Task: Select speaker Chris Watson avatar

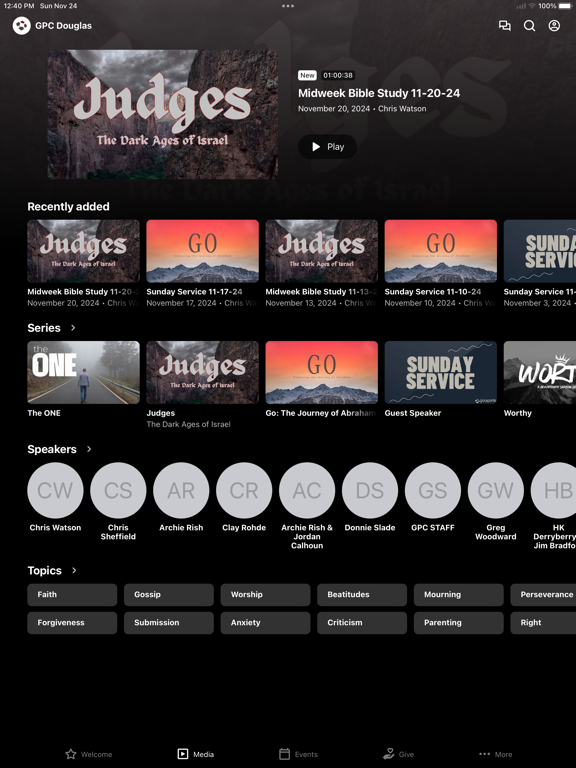Action: [x=55, y=490]
